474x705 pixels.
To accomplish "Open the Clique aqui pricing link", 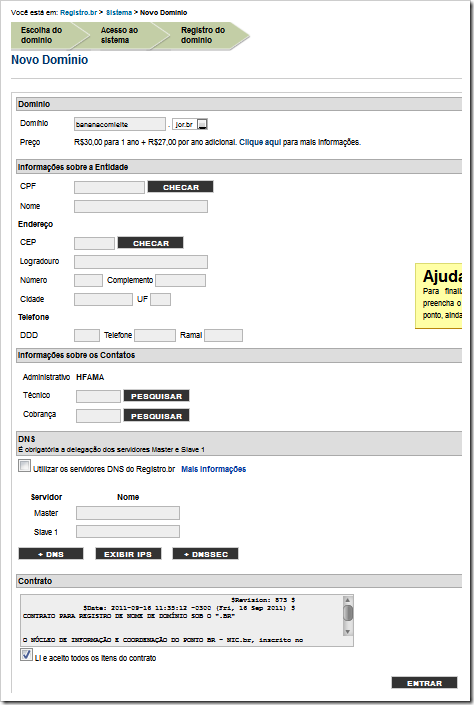I will coord(260,142).
